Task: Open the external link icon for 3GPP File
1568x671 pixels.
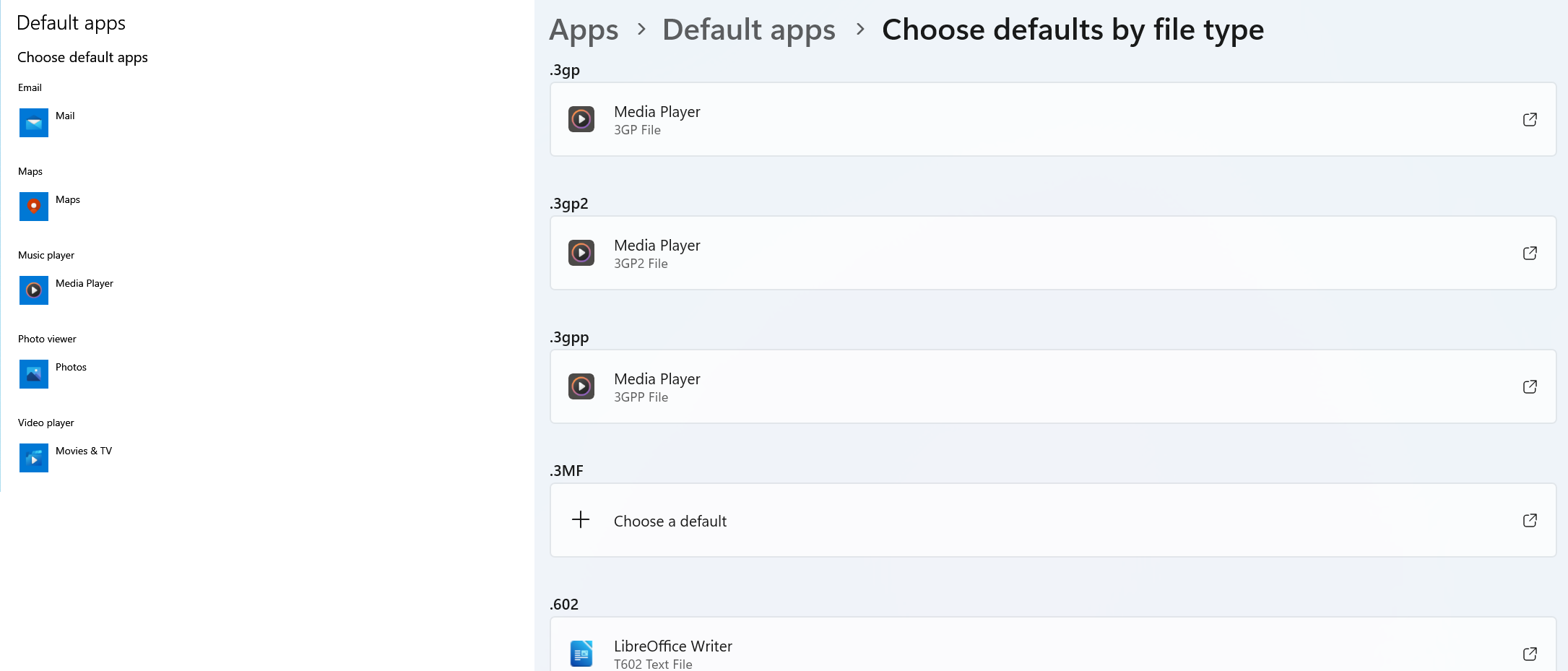Action: pos(1530,386)
